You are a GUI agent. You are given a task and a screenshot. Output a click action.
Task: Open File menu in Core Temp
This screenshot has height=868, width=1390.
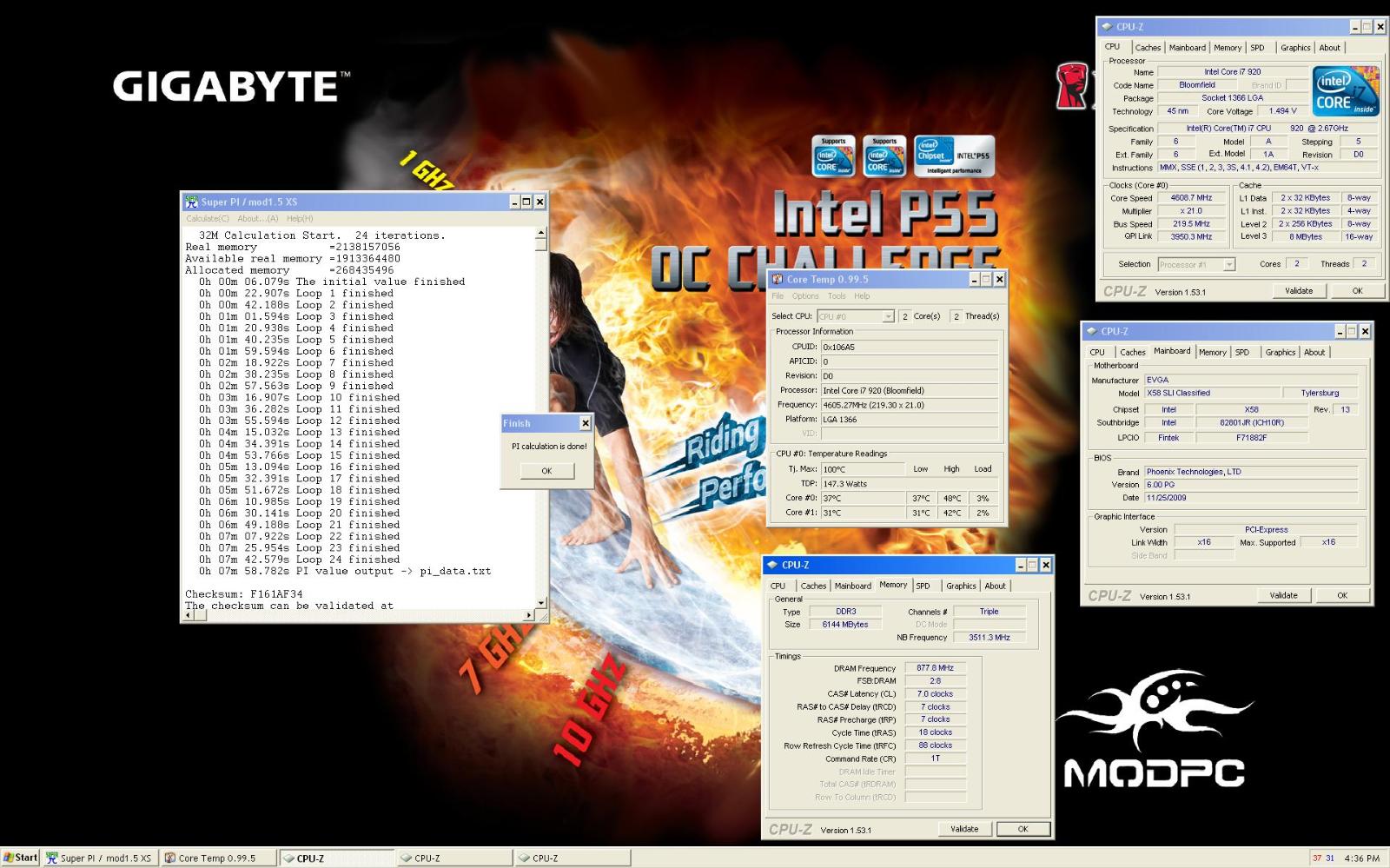click(x=778, y=296)
